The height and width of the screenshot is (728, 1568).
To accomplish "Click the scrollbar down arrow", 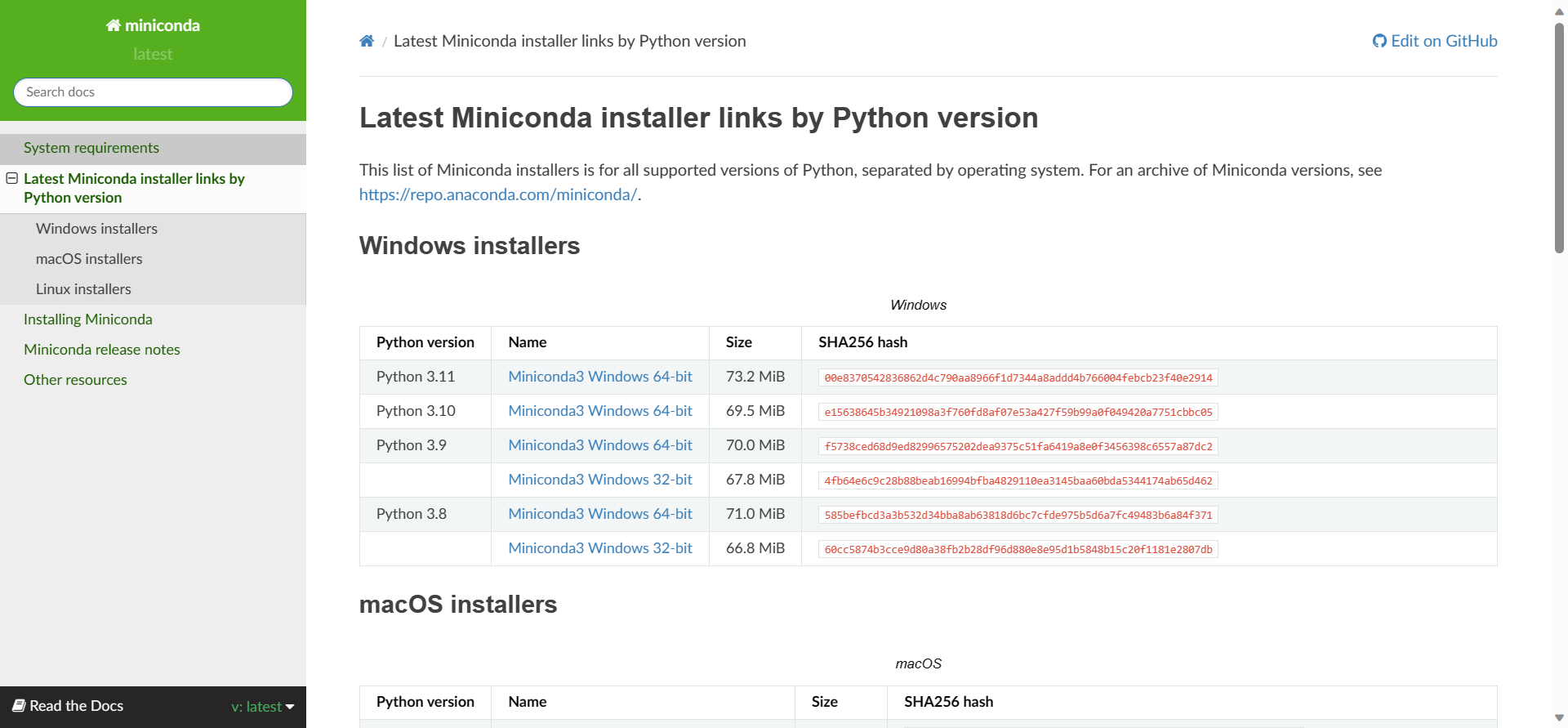I will click(x=1559, y=718).
